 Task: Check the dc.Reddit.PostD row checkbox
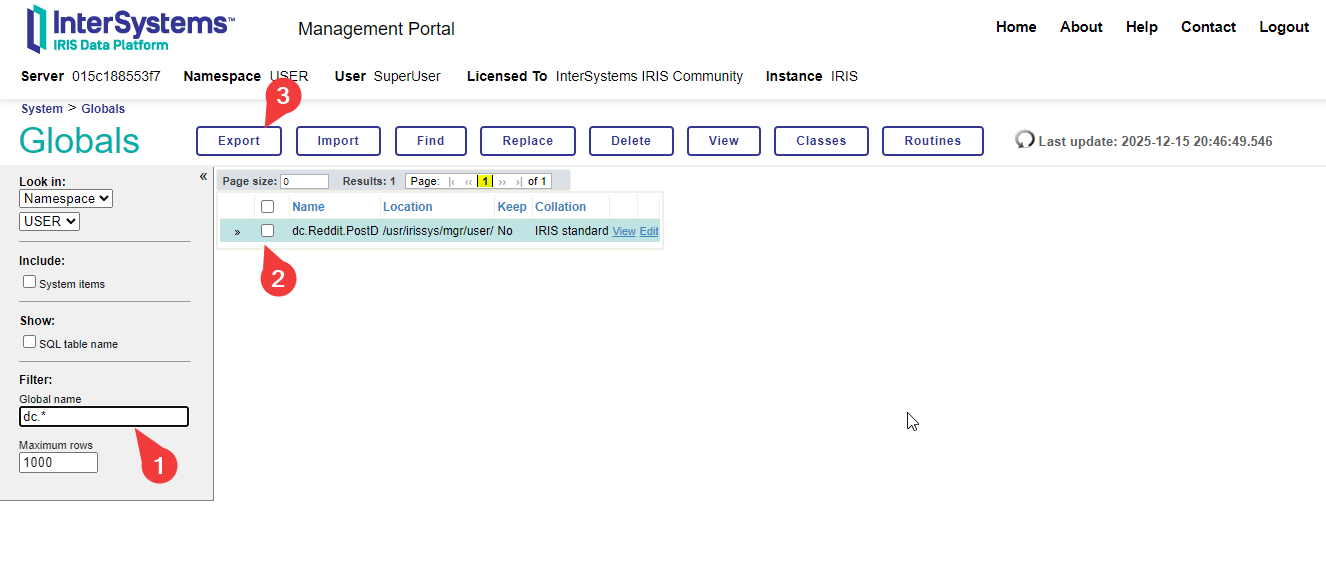[267, 231]
